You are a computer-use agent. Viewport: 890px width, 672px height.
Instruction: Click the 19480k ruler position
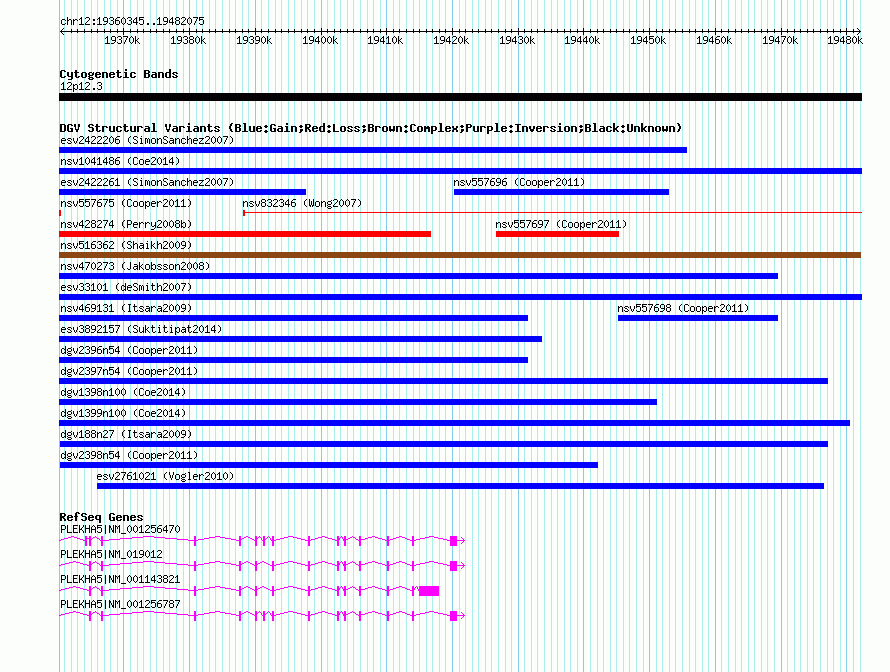845,40
